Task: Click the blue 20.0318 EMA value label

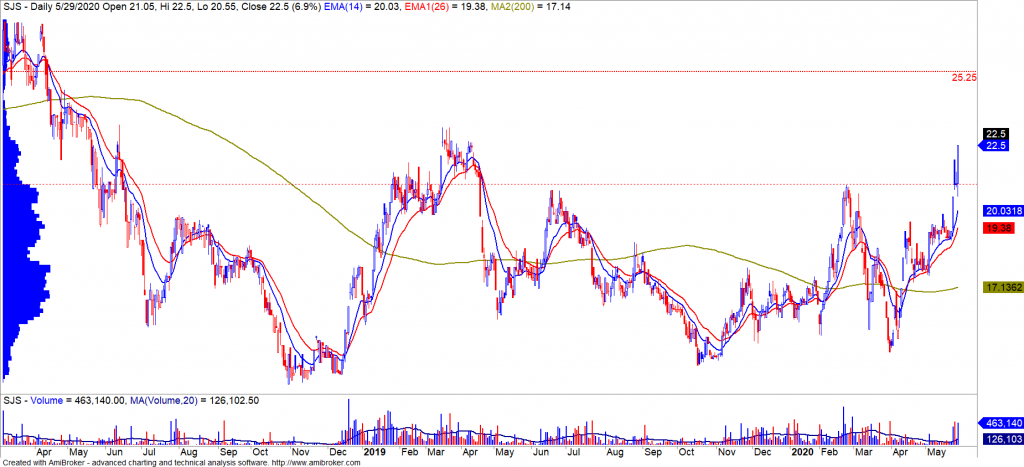Action: (1002, 211)
